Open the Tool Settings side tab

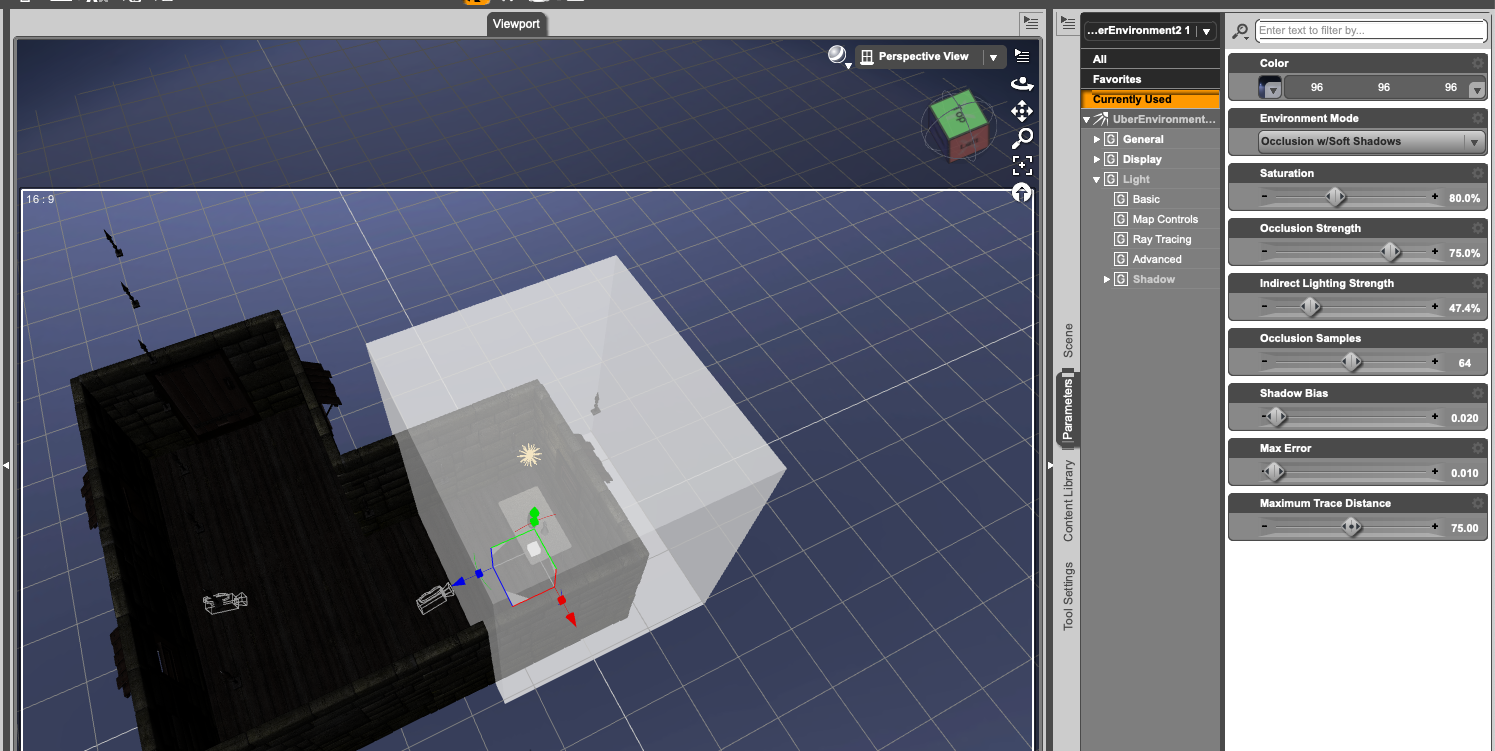[x=1068, y=596]
